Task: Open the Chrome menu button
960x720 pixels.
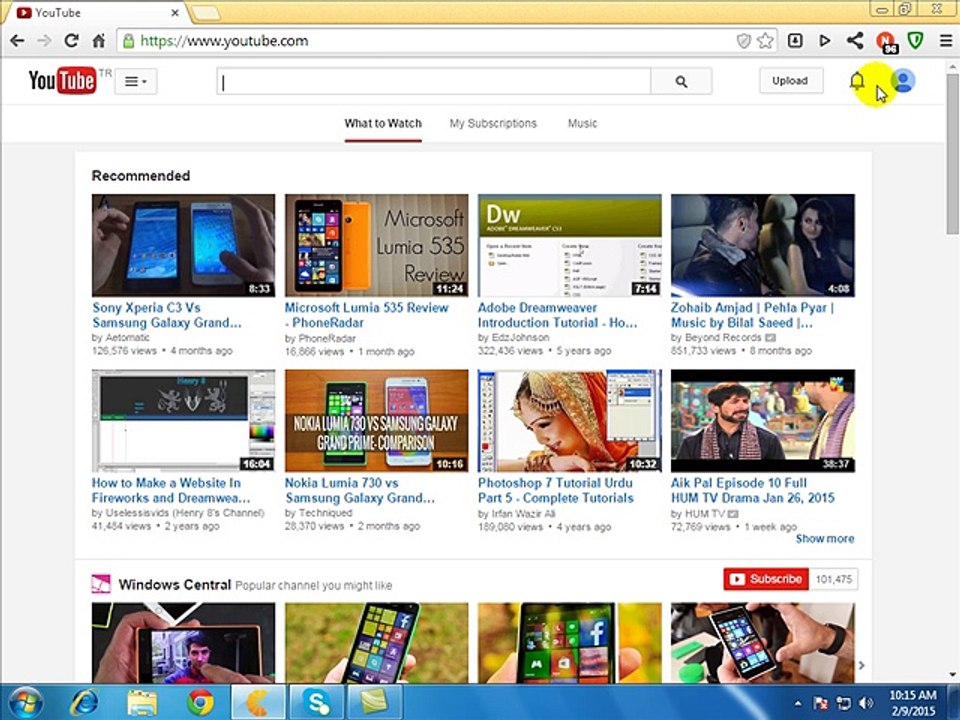Action: coord(946,41)
